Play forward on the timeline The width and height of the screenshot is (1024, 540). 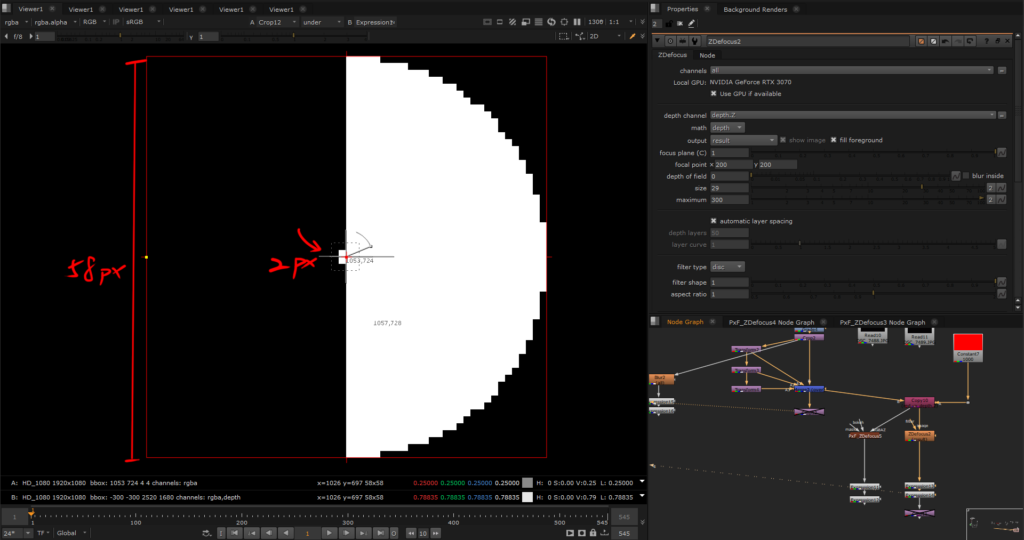[329, 533]
